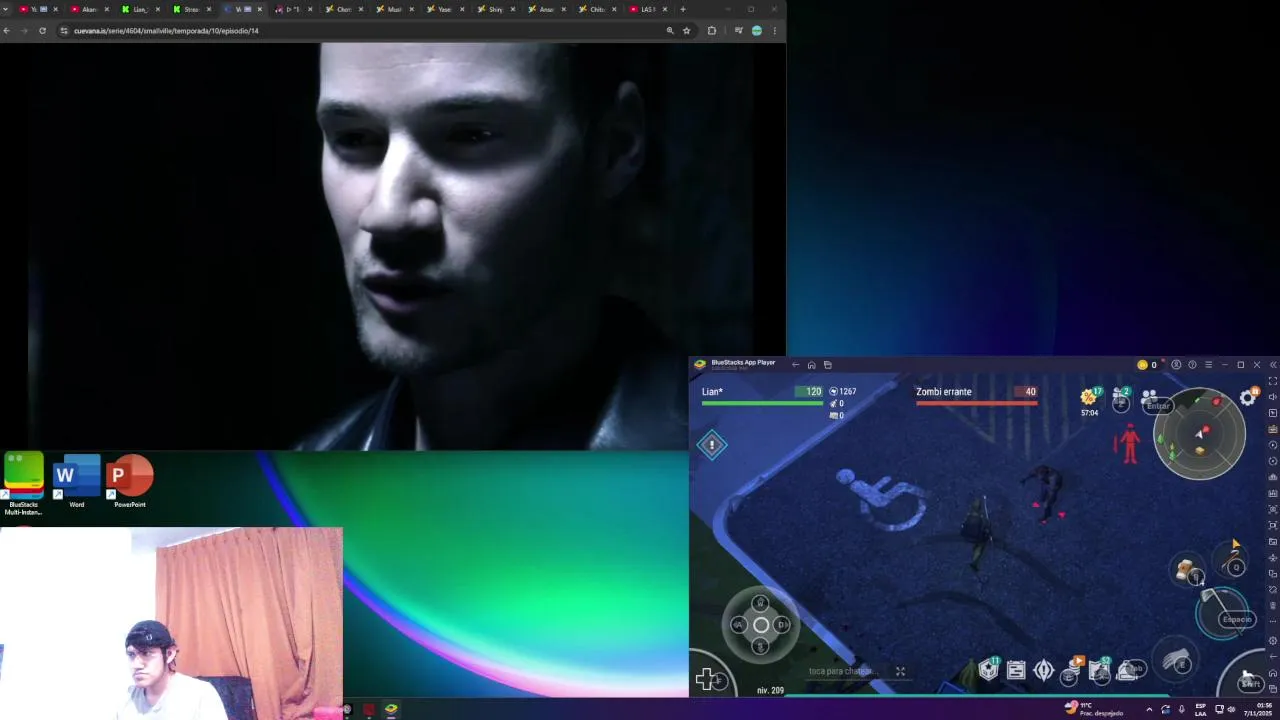Expand the chat with the expand-arrows icon
1280x720 pixels.
click(x=900, y=672)
